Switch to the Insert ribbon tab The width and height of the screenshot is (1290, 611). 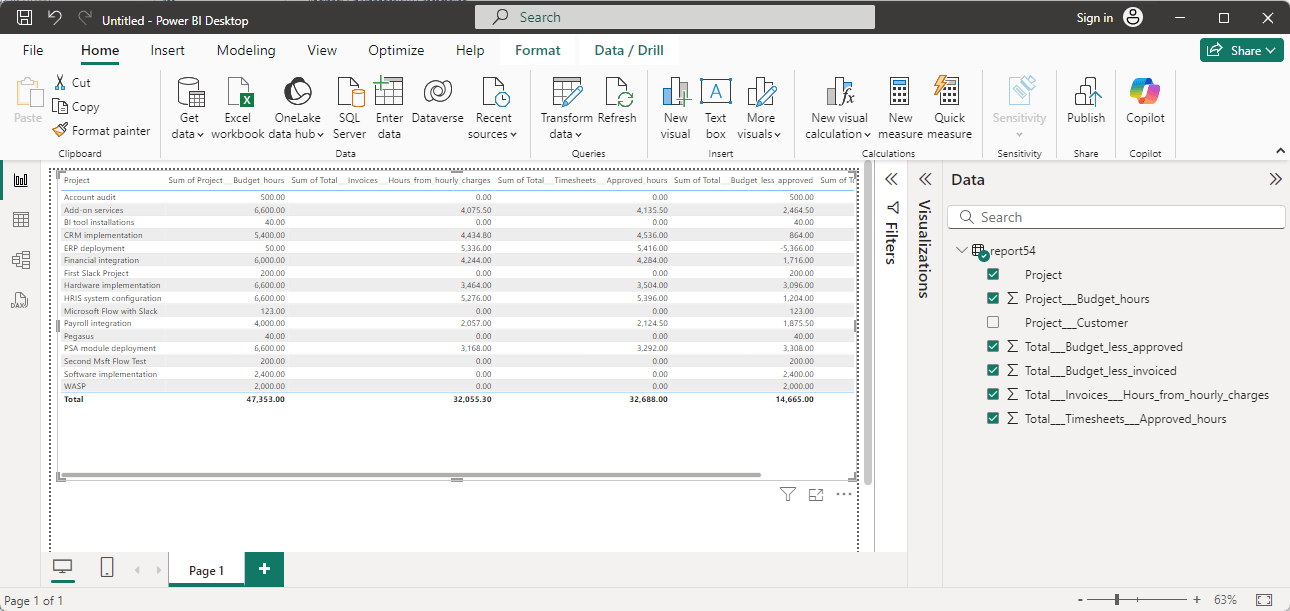[168, 50]
